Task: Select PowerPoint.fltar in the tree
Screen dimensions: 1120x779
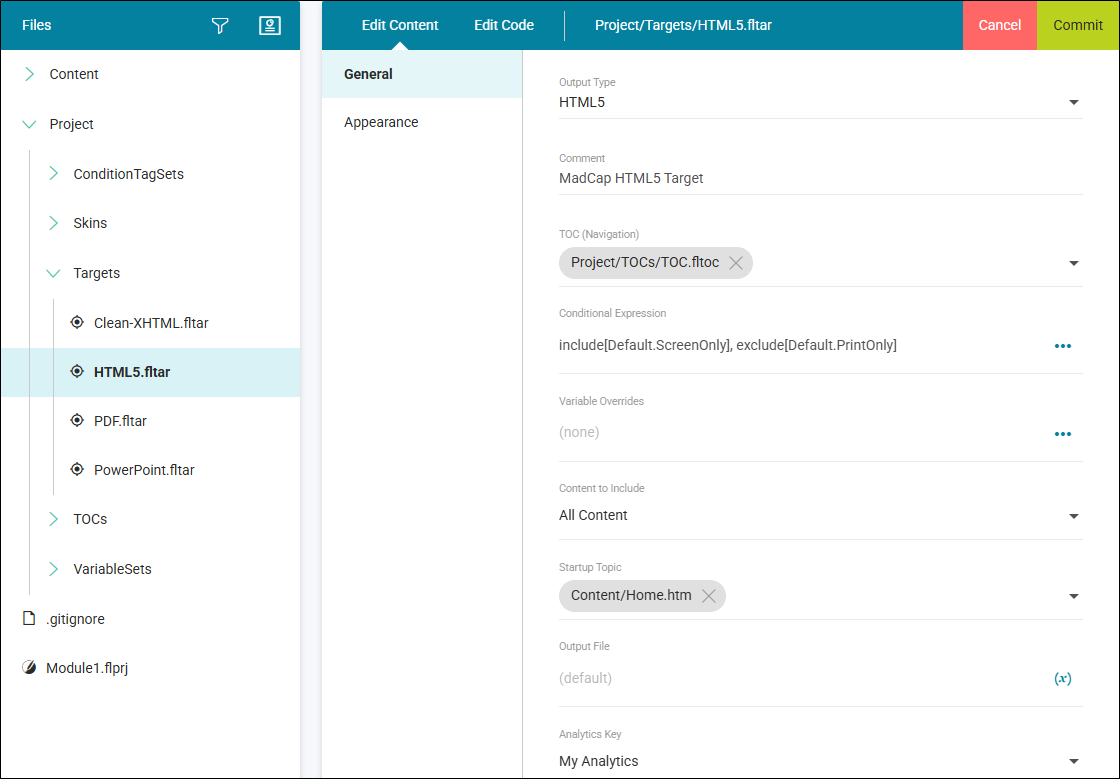Action: [x=144, y=470]
